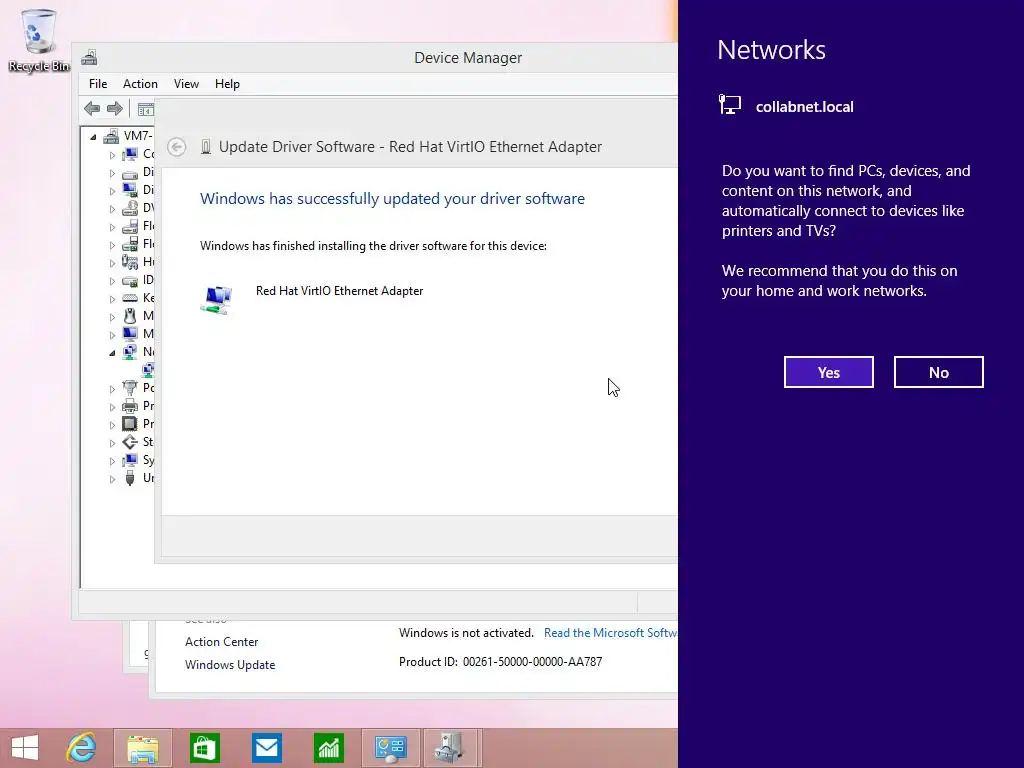Screen dimensions: 1024x768
Task: Switch to Device Manager button in taskbar
Action: [452, 748]
